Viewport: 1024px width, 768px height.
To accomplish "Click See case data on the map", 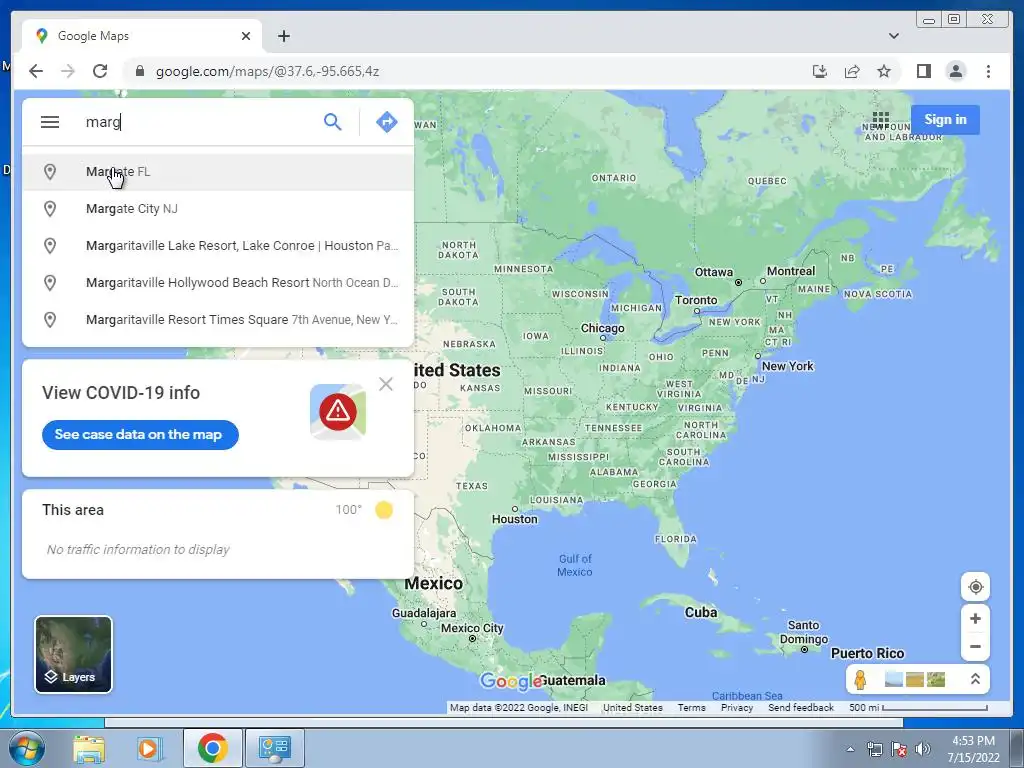I will tap(140, 434).
